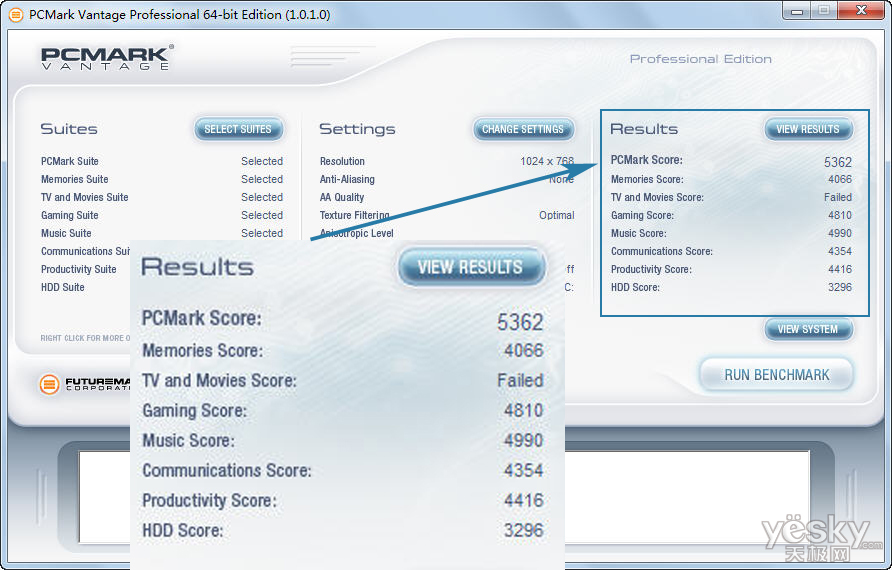Click the small Gaming Score value 4810

[x=840, y=216]
